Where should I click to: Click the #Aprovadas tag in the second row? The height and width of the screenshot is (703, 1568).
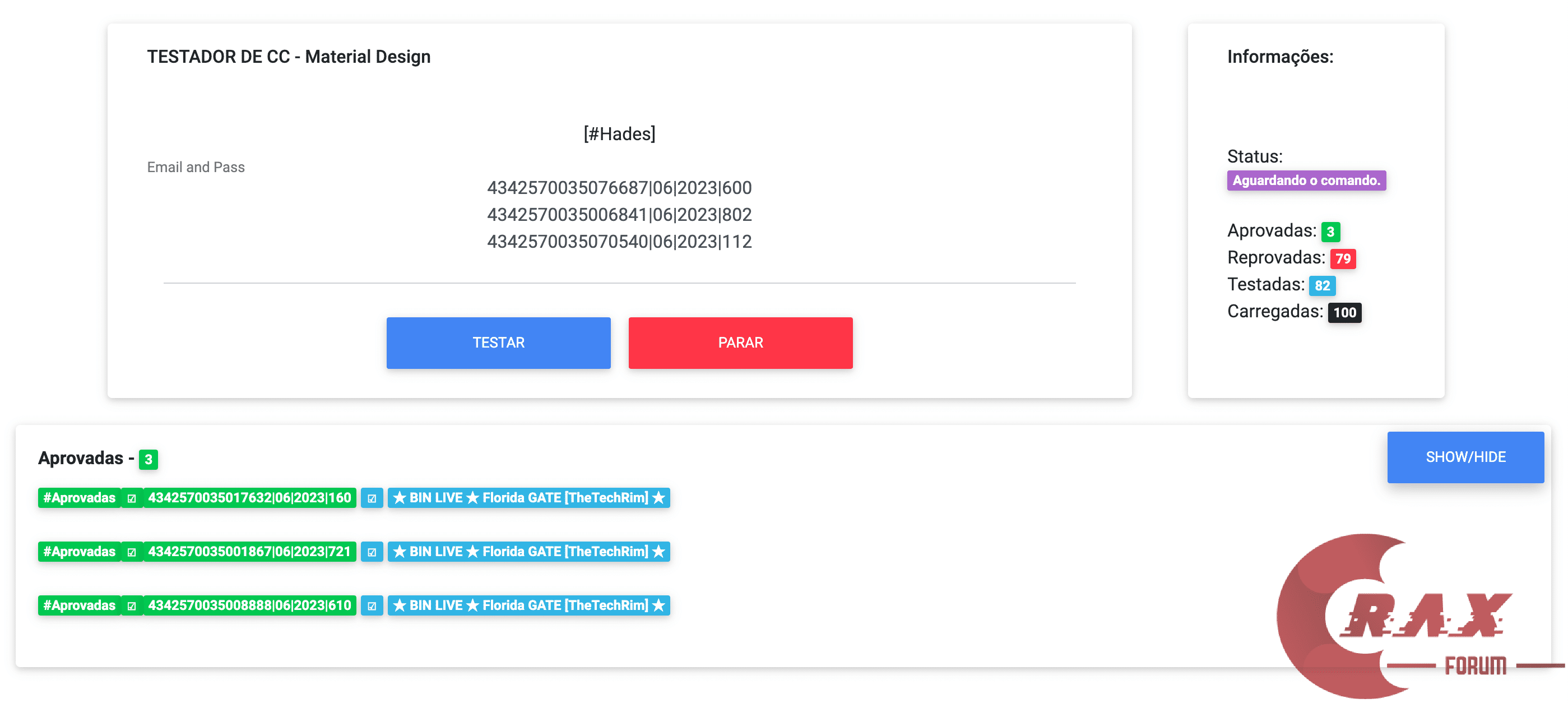click(x=79, y=552)
